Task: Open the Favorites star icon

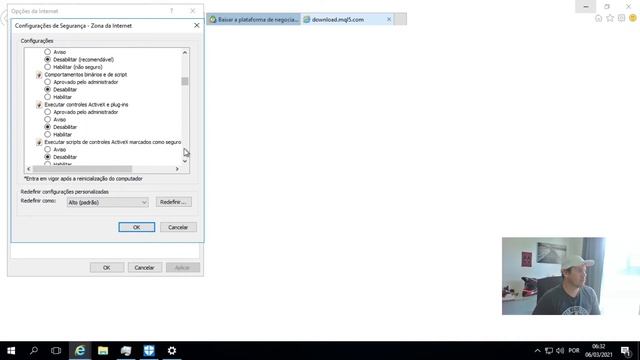Action: click(x=610, y=18)
